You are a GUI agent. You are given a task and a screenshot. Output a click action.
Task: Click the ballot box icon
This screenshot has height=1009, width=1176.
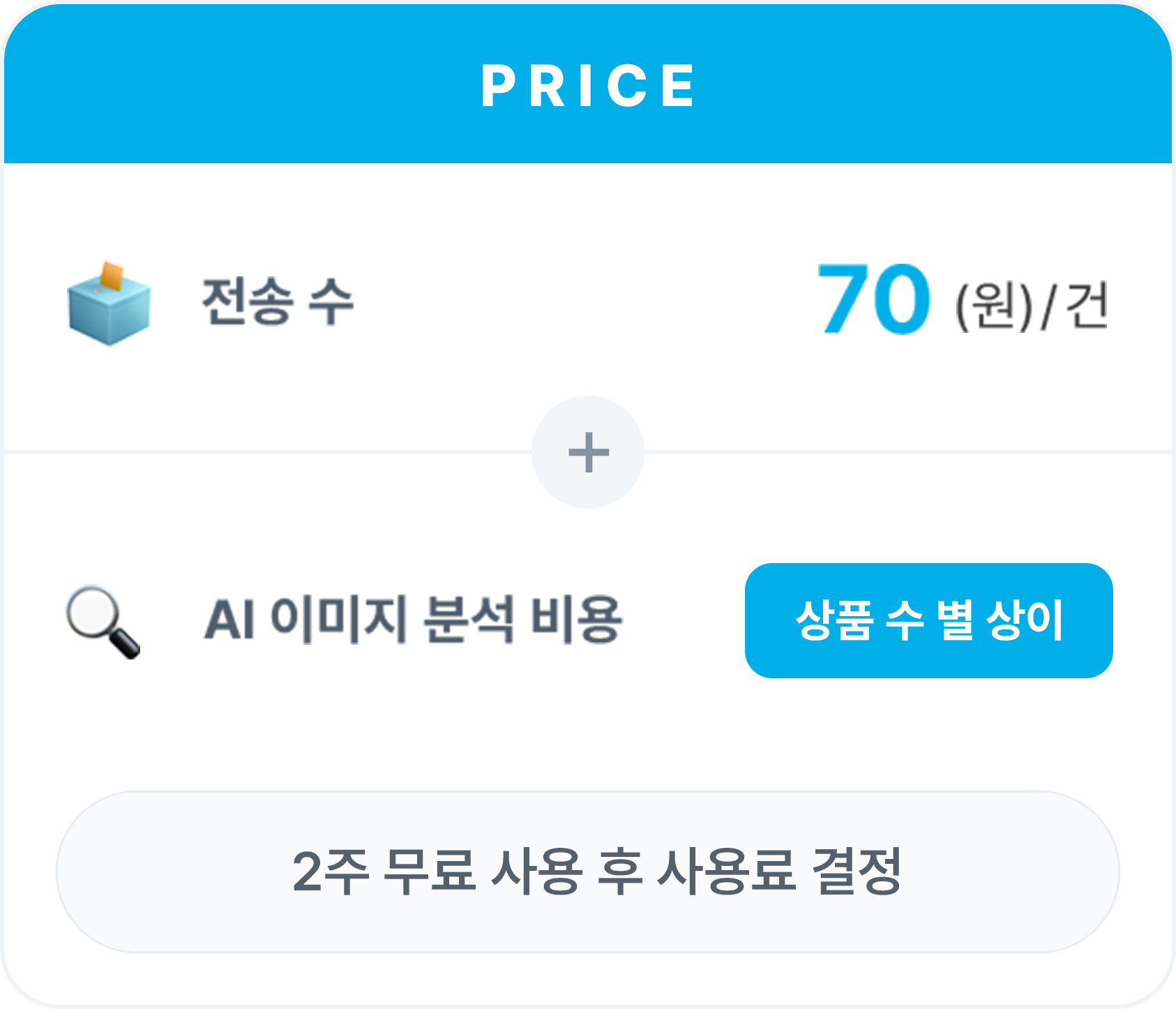coord(109,304)
